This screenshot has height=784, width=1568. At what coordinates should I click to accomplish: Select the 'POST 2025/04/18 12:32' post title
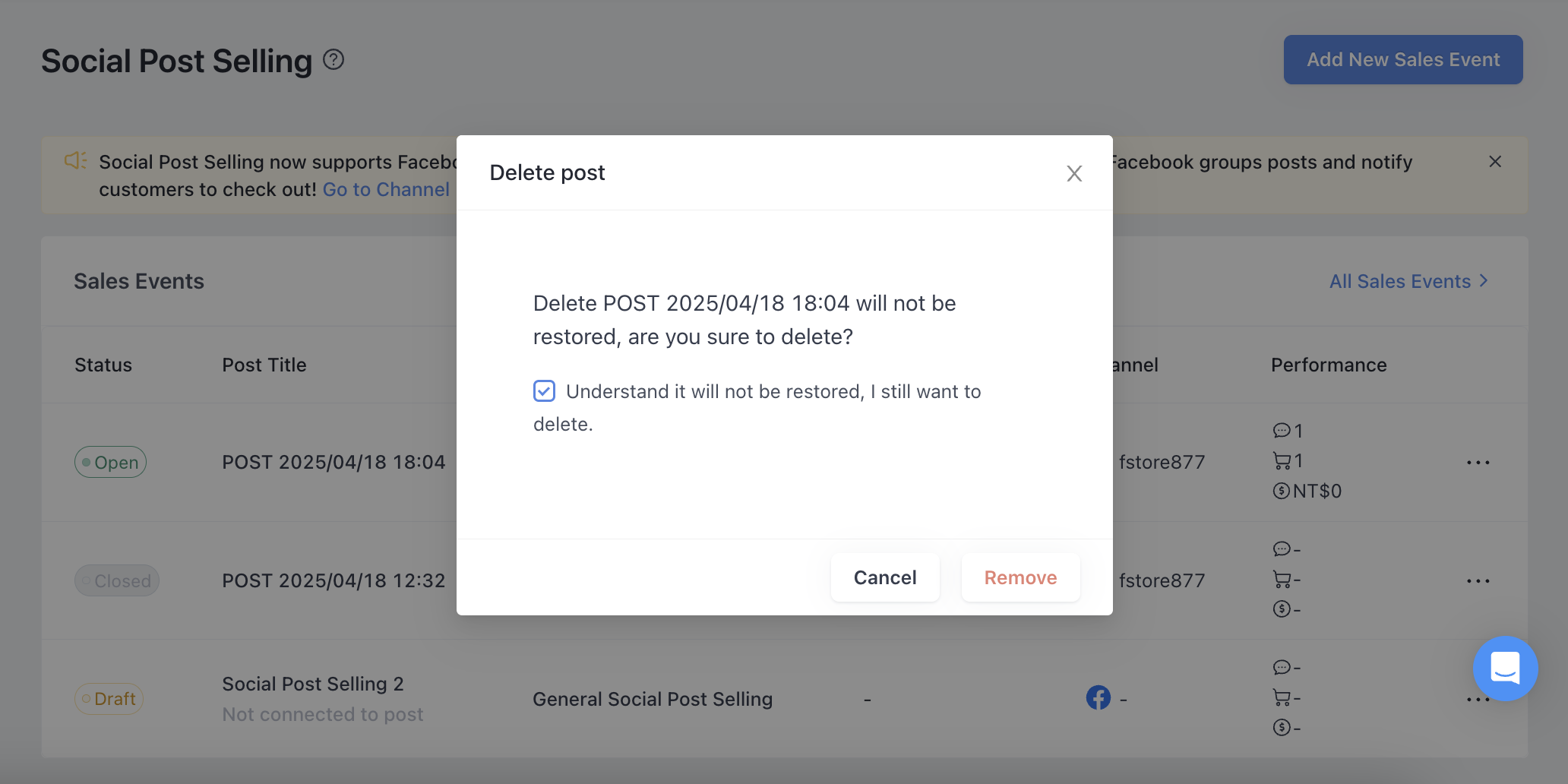pos(334,580)
